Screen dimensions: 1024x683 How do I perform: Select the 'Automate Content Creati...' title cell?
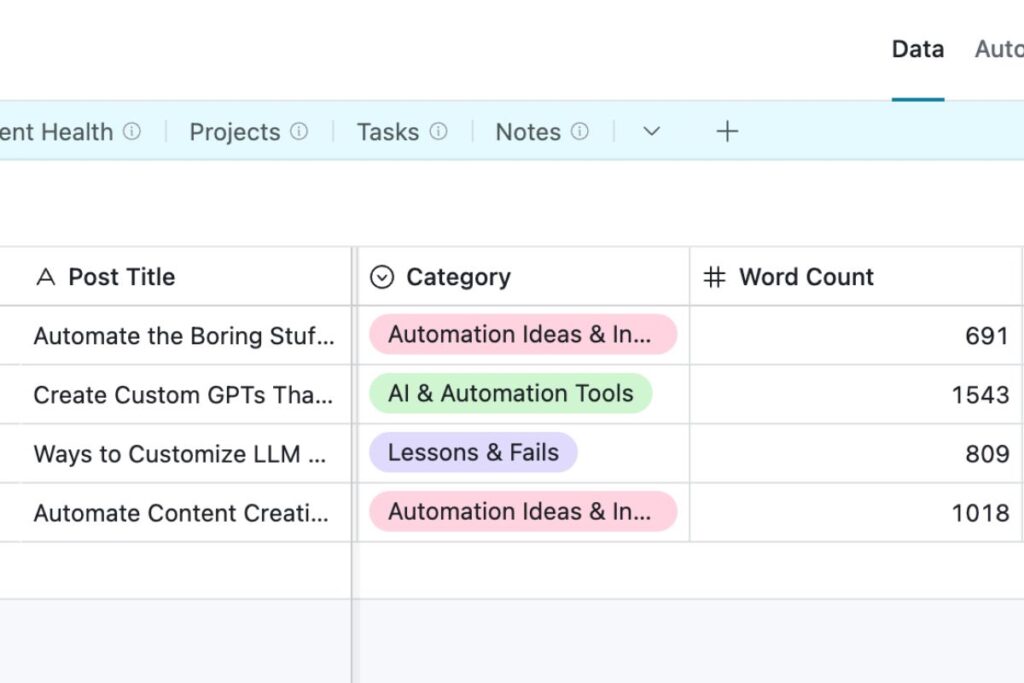[x=176, y=513]
